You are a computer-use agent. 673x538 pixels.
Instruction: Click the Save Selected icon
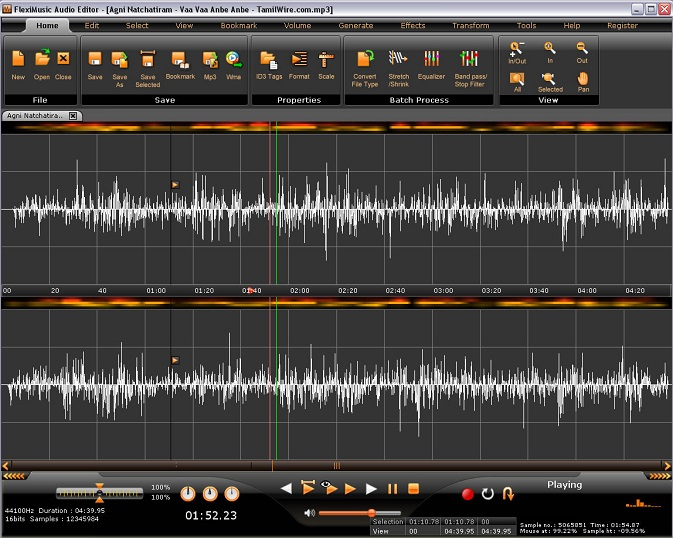click(x=147, y=62)
